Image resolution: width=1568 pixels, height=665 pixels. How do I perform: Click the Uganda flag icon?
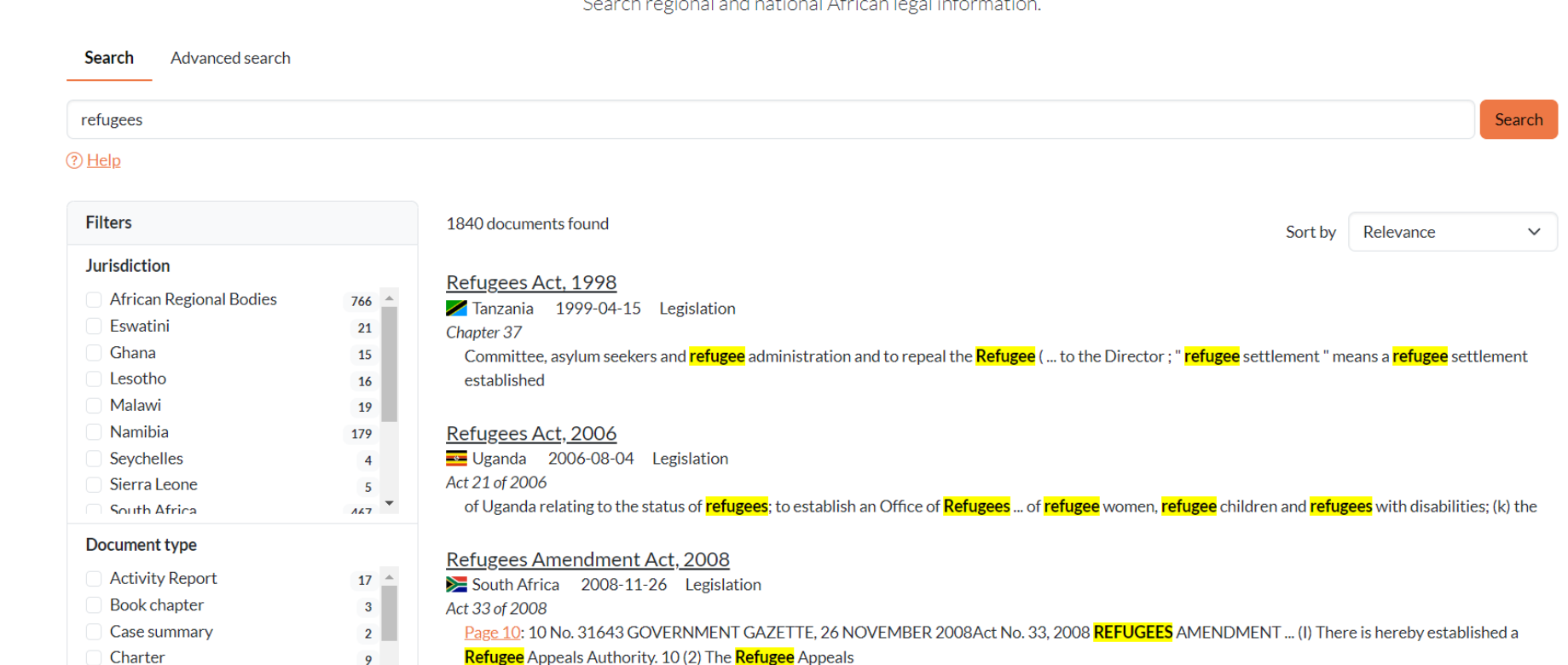[456, 459]
